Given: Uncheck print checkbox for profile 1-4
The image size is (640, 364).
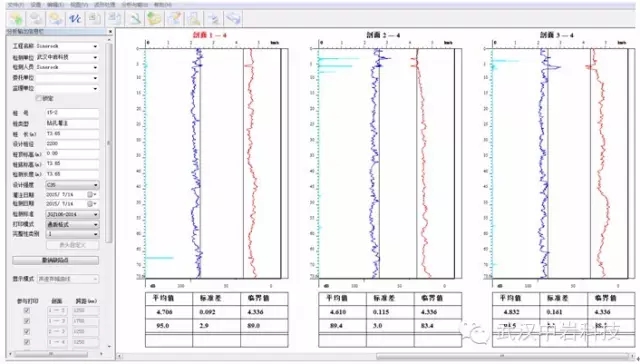Looking at the screenshot, I should [27, 342].
